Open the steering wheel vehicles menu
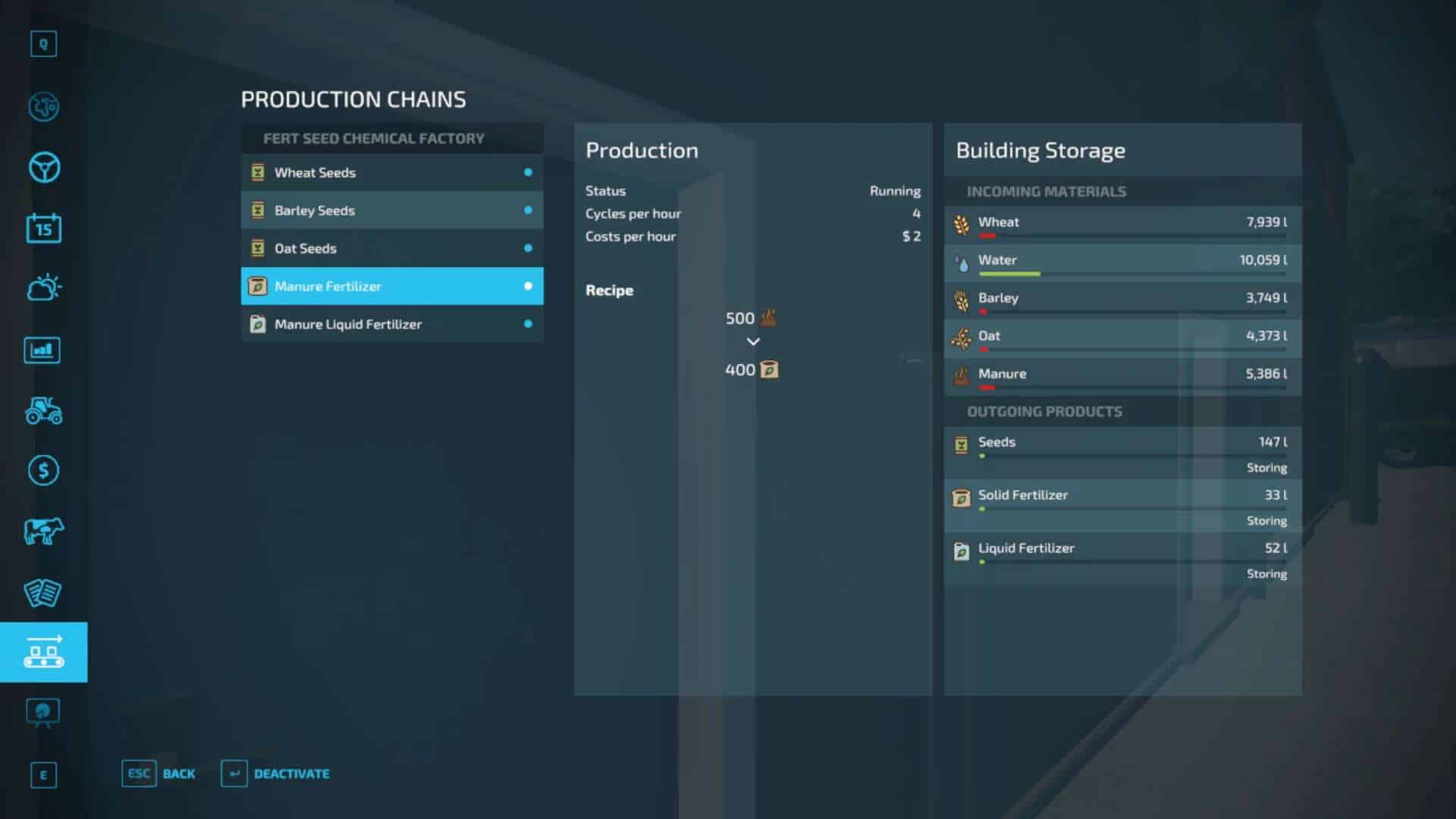The height and width of the screenshot is (819, 1456). pos(43,168)
